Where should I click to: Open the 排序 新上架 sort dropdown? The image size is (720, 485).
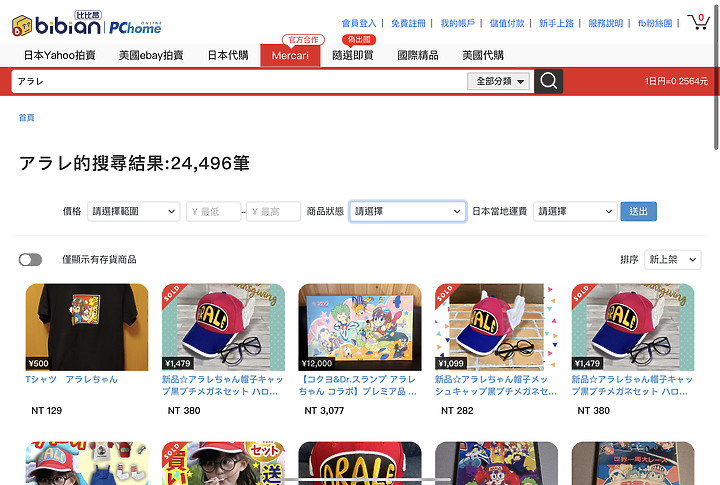(673, 259)
